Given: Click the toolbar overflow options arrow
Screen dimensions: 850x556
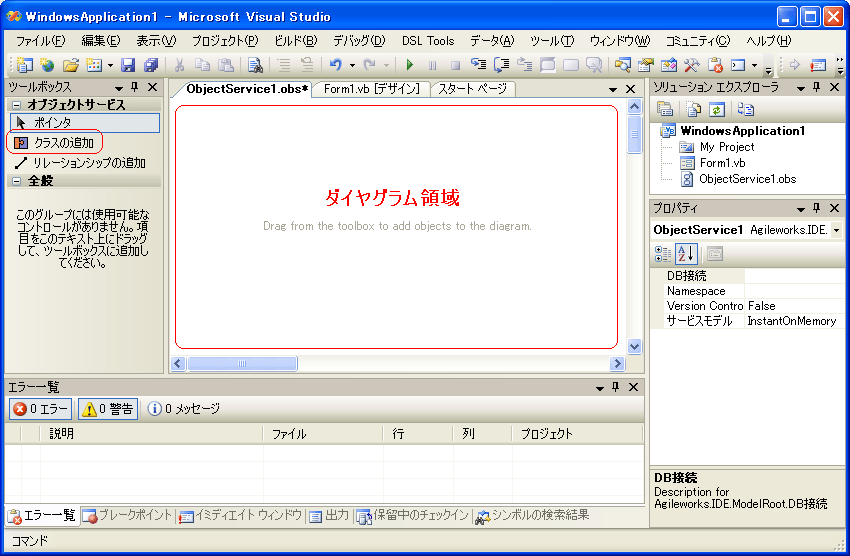Looking at the screenshot, I should (768, 70).
